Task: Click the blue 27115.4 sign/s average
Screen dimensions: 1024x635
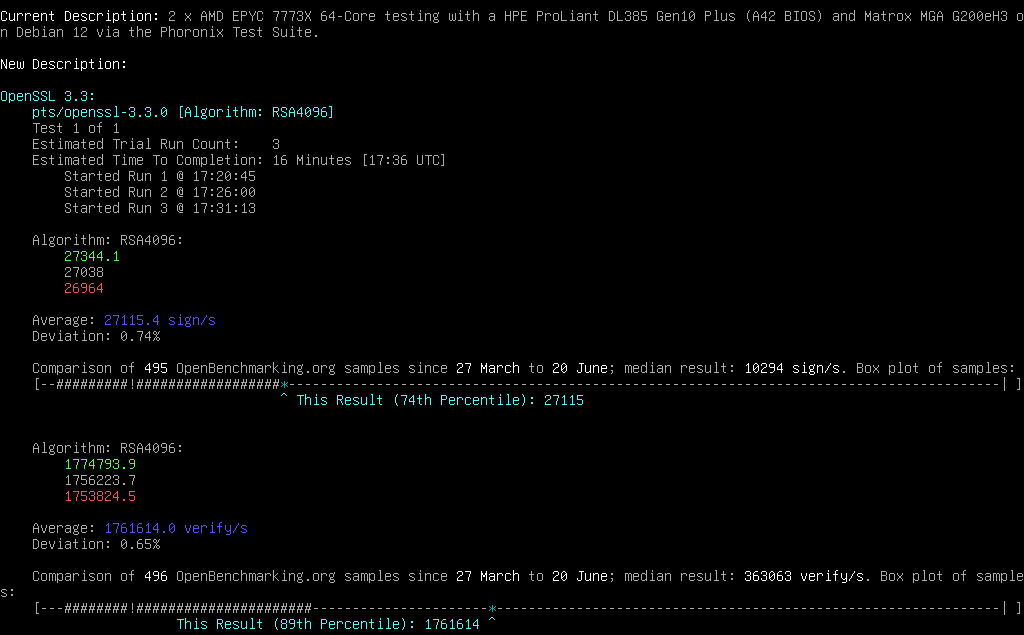Action: 160,320
